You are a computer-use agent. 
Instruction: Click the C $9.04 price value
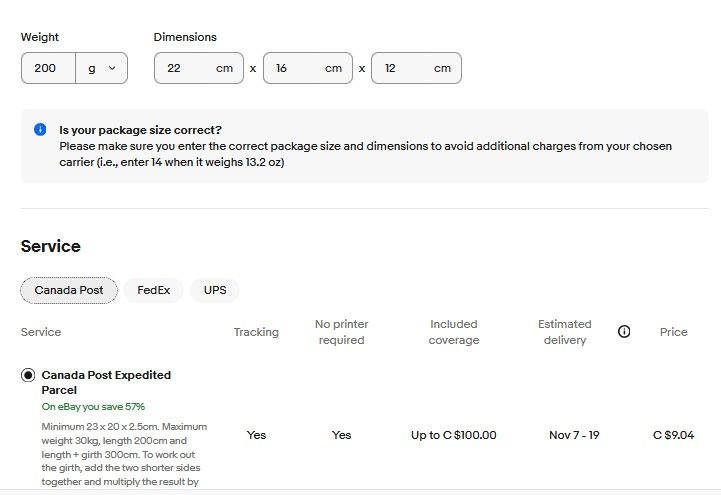[x=673, y=435]
